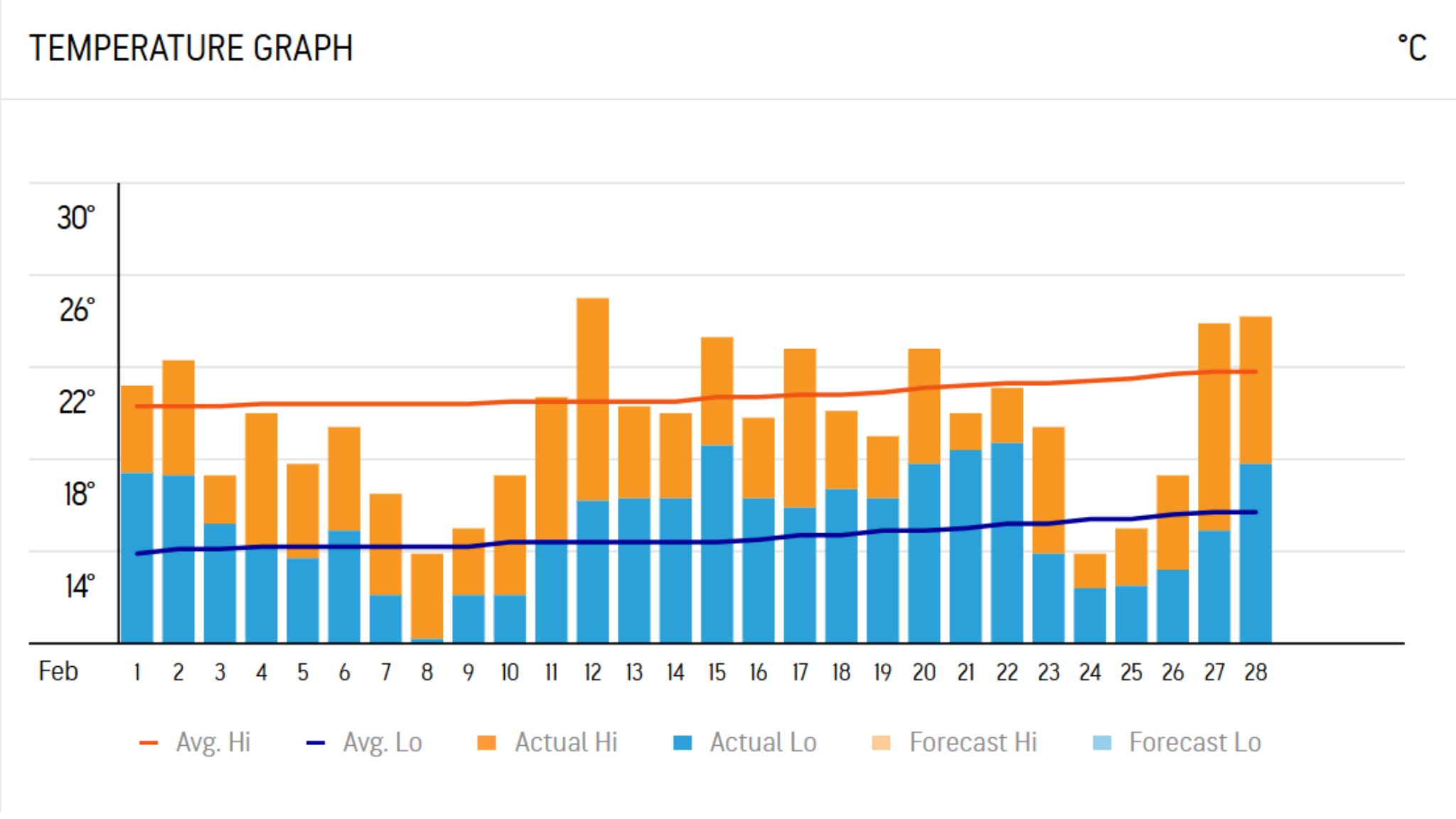The height and width of the screenshot is (819, 1456).
Task: Click the Forecast Lo light blue swatch
Action: point(1101,743)
